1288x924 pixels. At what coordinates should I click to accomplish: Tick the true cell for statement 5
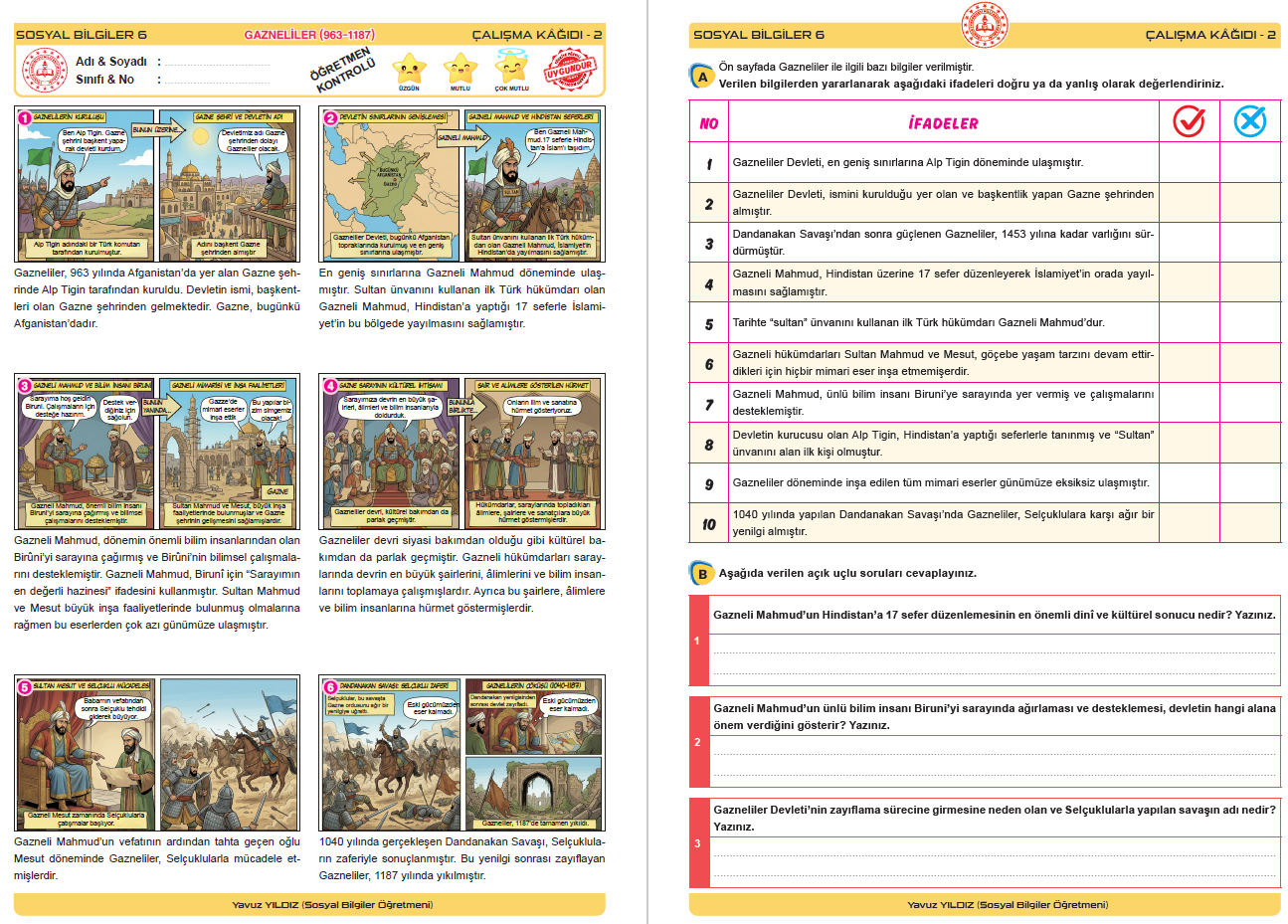(x=1189, y=323)
